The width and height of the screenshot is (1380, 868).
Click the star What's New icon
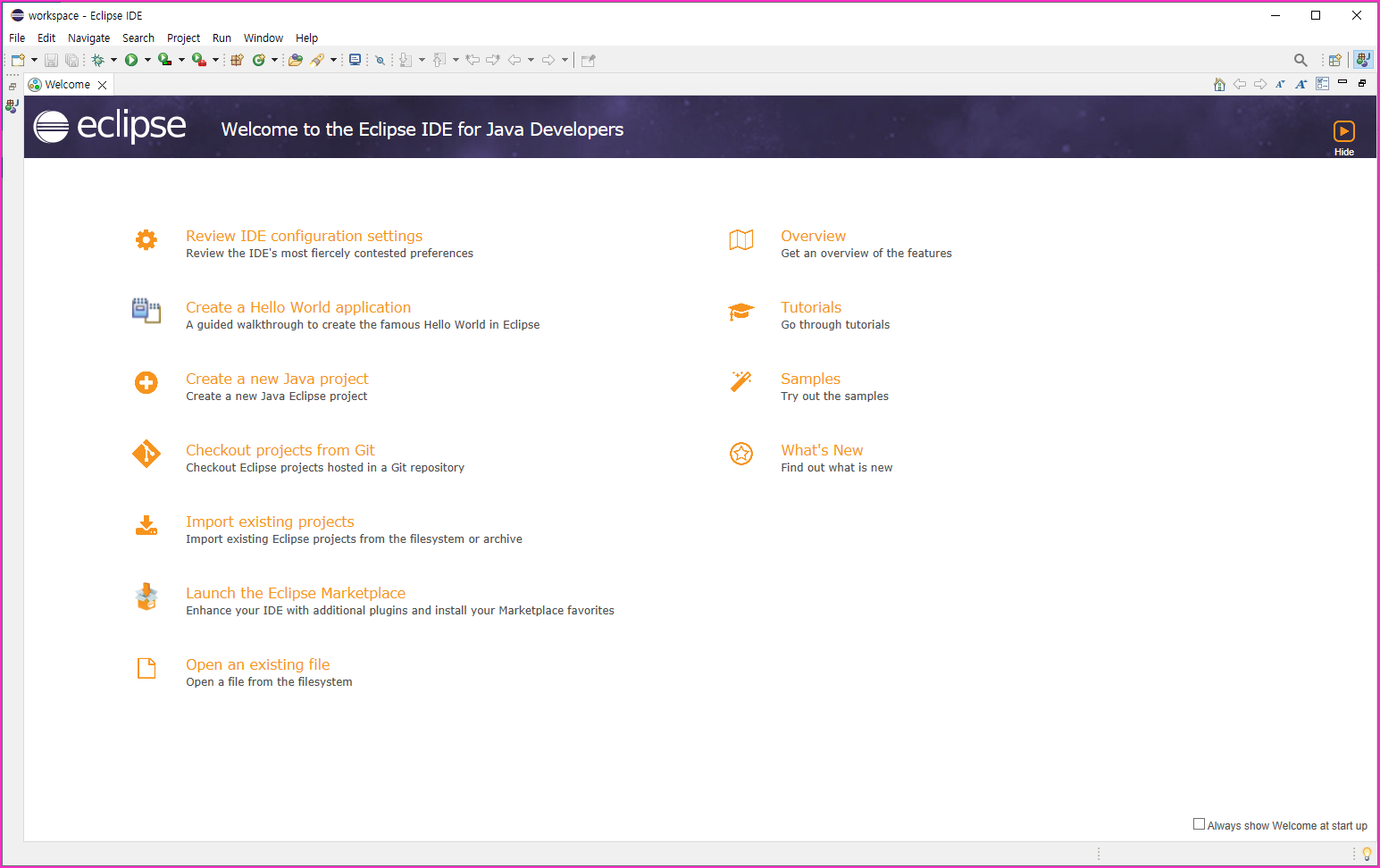[x=741, y=454]
